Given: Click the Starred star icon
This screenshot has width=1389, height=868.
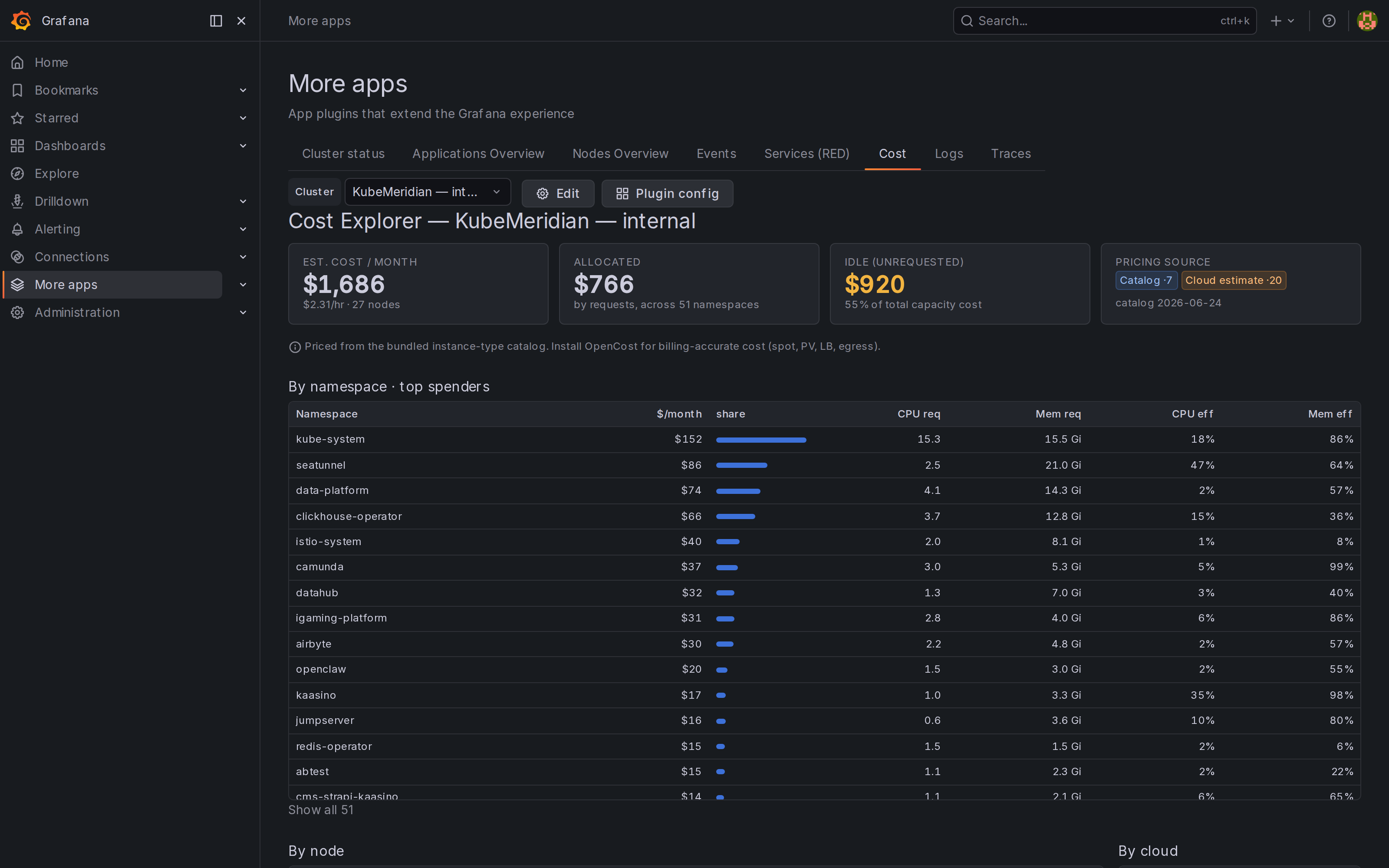Looking at the screenshot, I should tap(18, 118).
